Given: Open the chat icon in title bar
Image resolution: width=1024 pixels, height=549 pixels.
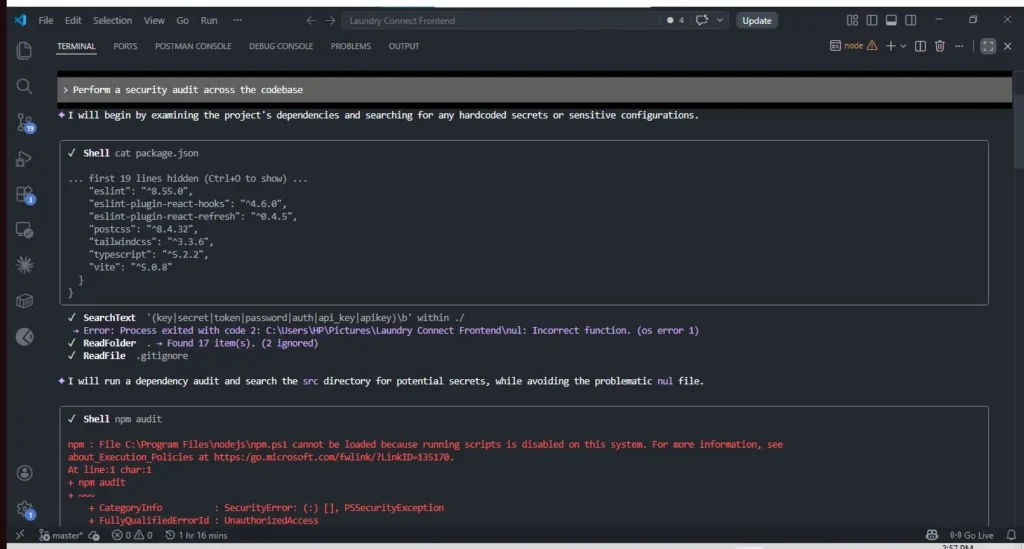Looking at the screenshot, I should tap(701, 20).
